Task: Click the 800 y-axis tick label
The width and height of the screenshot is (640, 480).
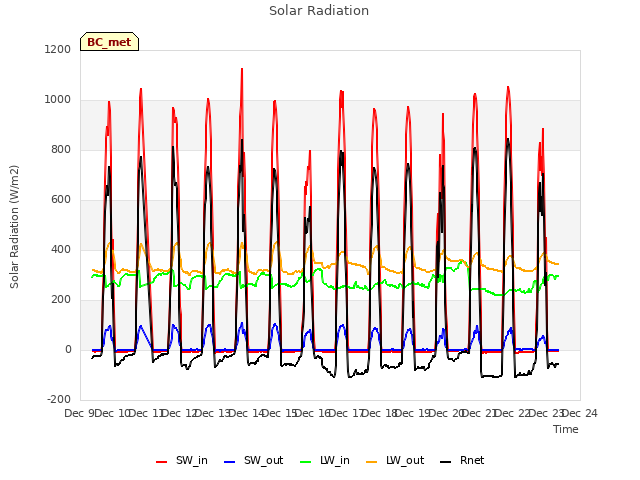Action: pos(61,149)
